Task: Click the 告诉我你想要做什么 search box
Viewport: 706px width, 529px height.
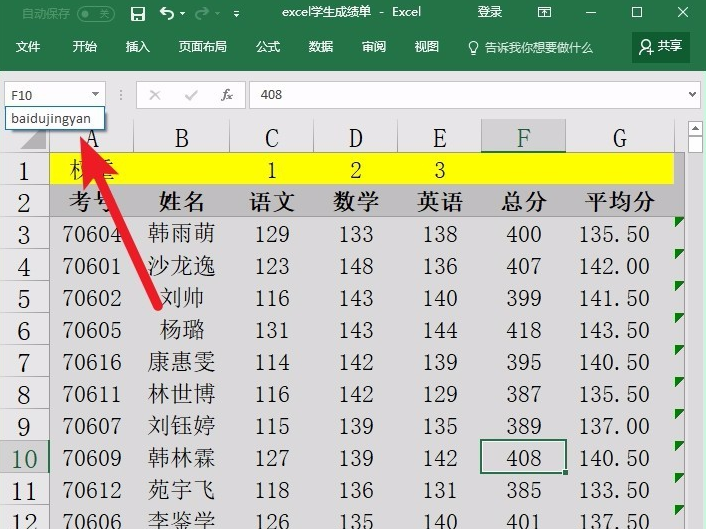Action: pos(530,47)
